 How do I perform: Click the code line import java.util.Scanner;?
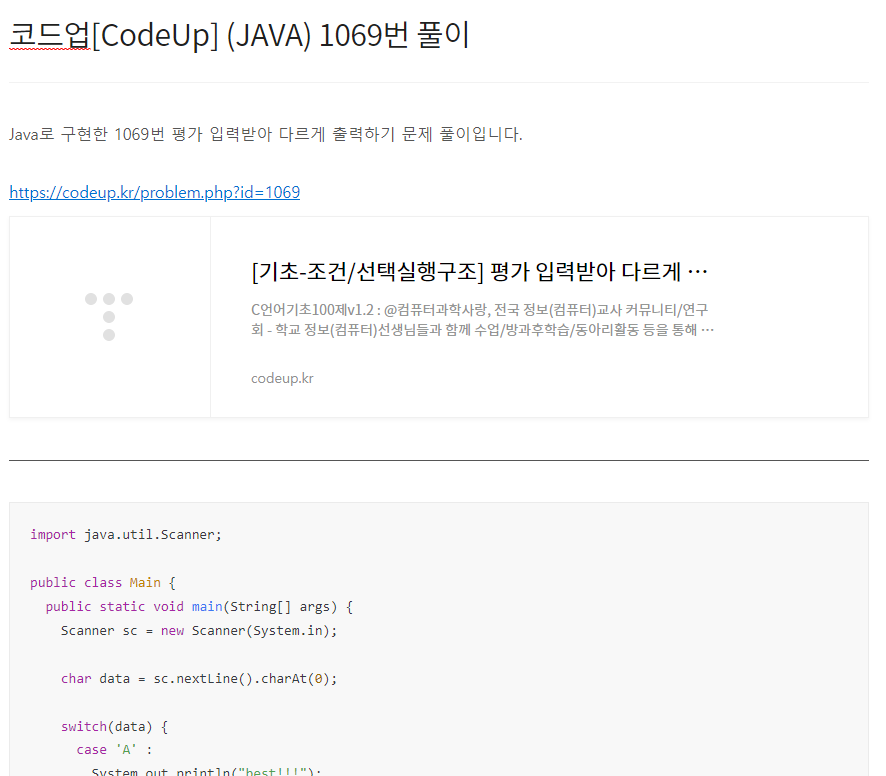coord(125,535)
